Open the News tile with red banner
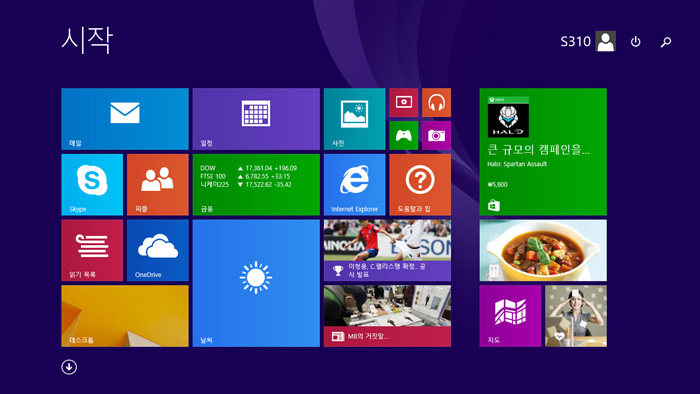This screenshot has width=700, height=394. click(388, 316)
